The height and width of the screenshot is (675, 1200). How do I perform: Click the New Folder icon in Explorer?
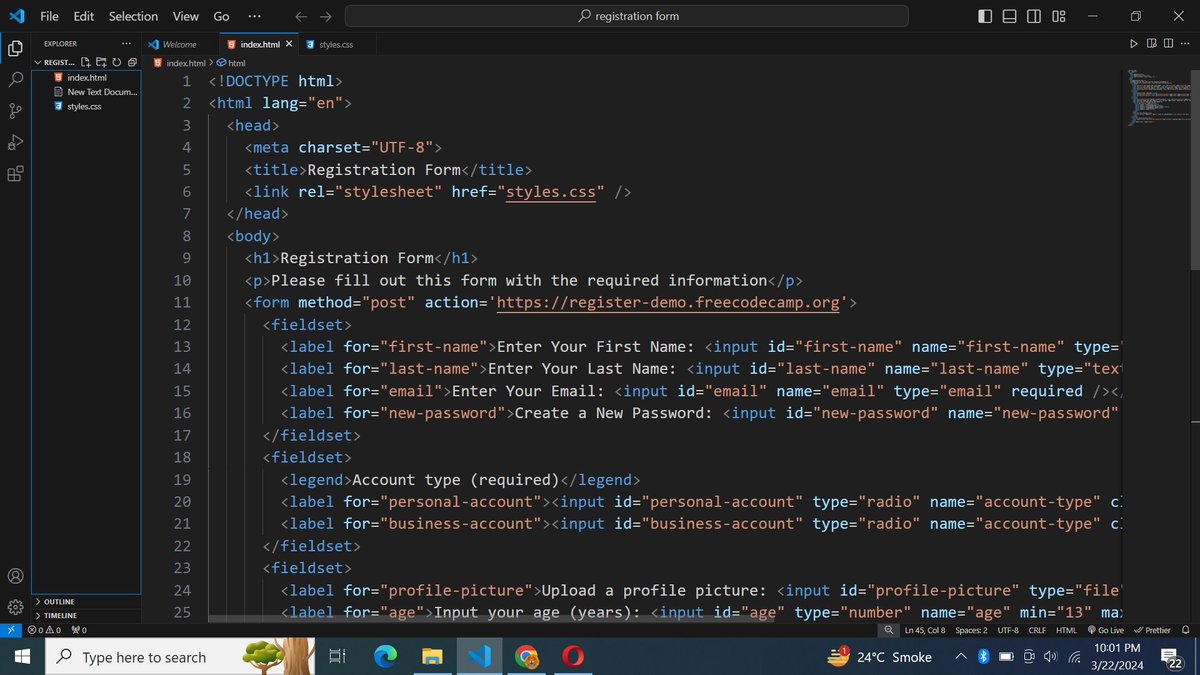pyautogui.click(x=102, y=62)
